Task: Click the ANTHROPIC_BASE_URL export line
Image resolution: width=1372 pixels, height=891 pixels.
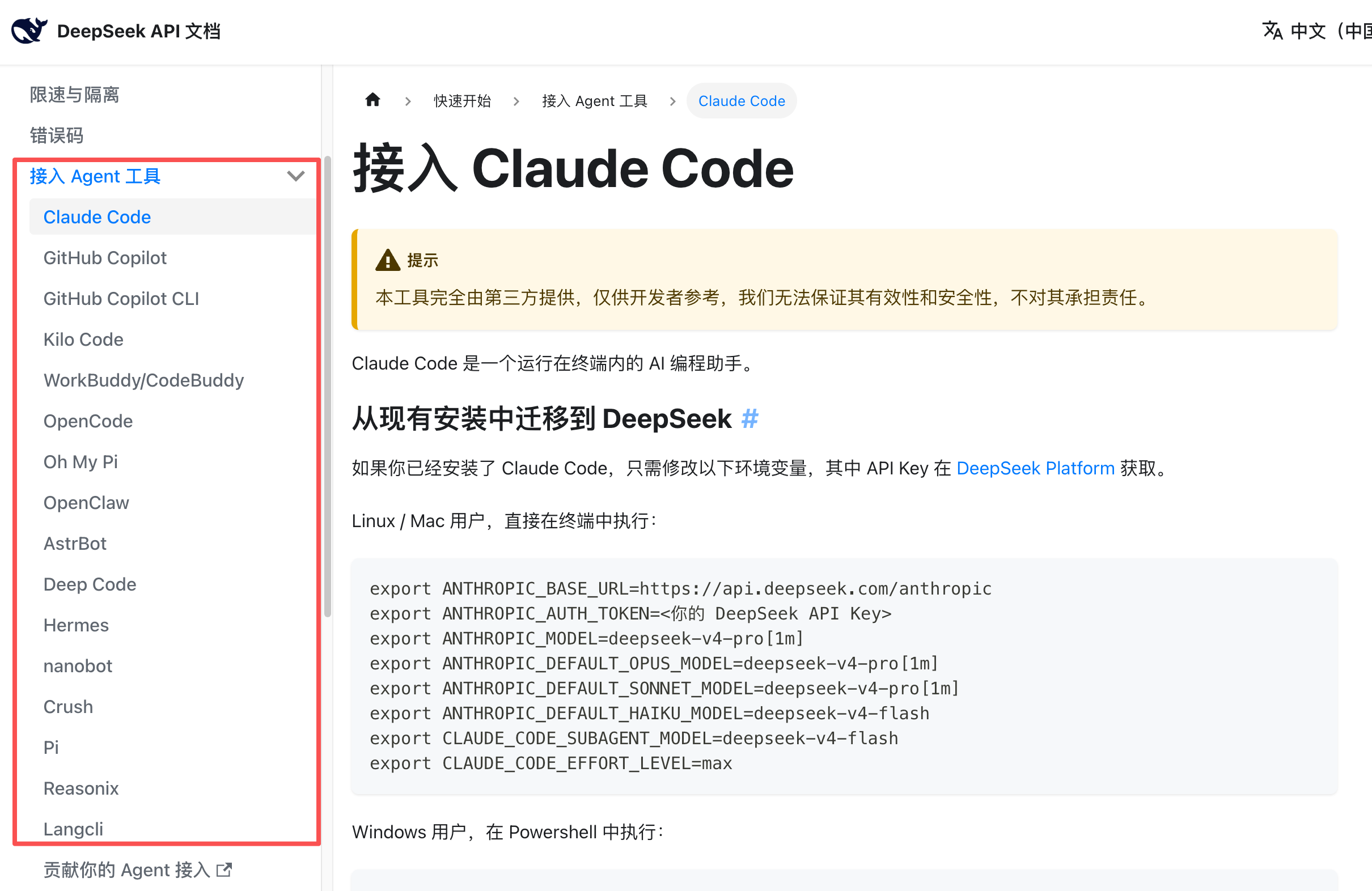Action: pos(680,588)
